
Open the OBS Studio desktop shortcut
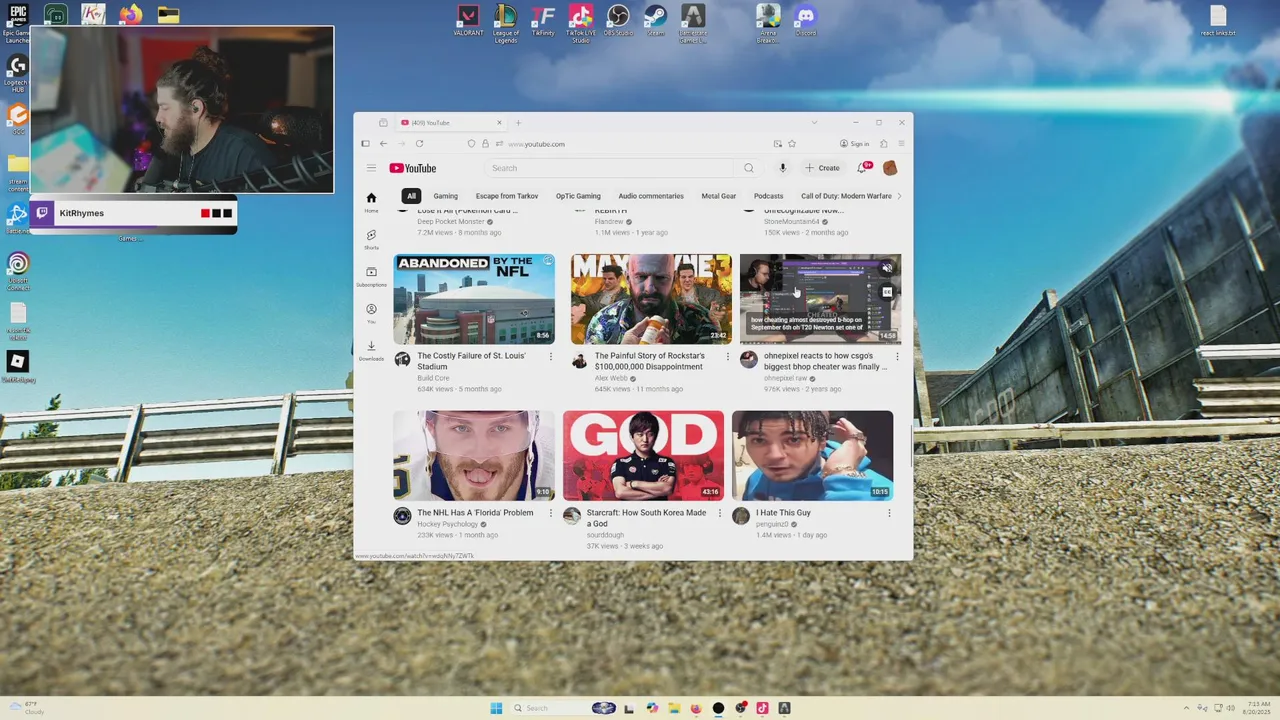pyautogui.click(x=618, y=22)
